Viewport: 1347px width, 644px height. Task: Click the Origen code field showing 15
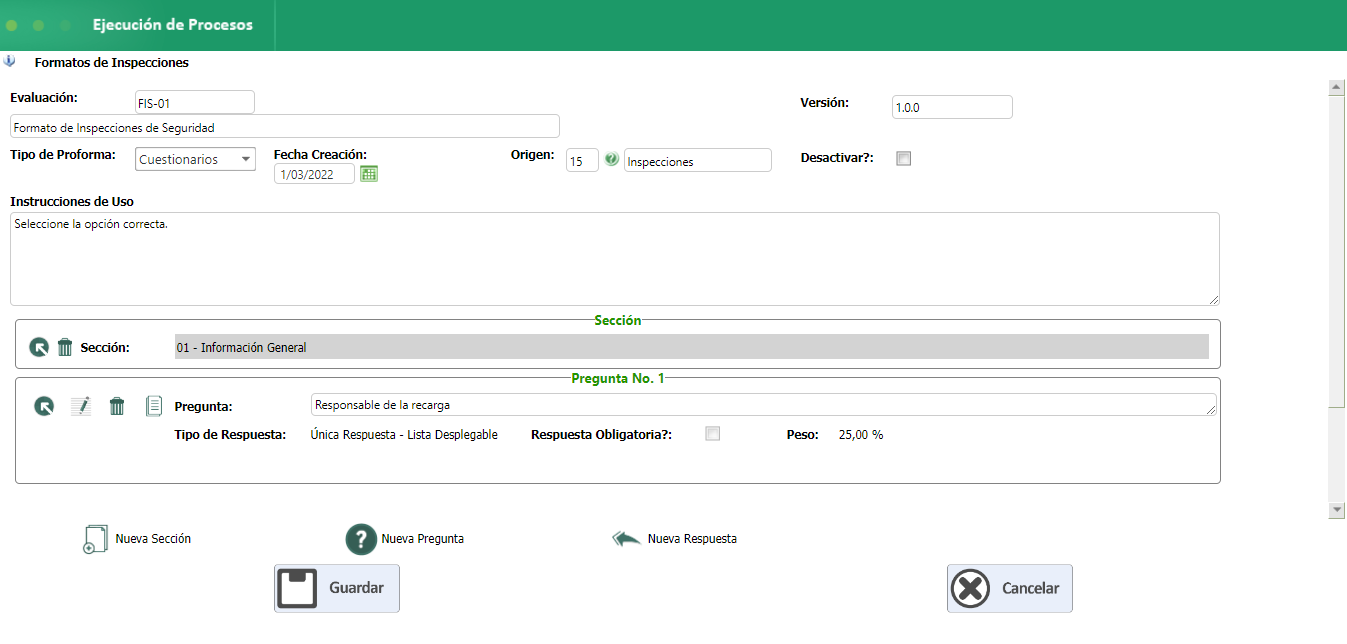(x=582, y=160)
